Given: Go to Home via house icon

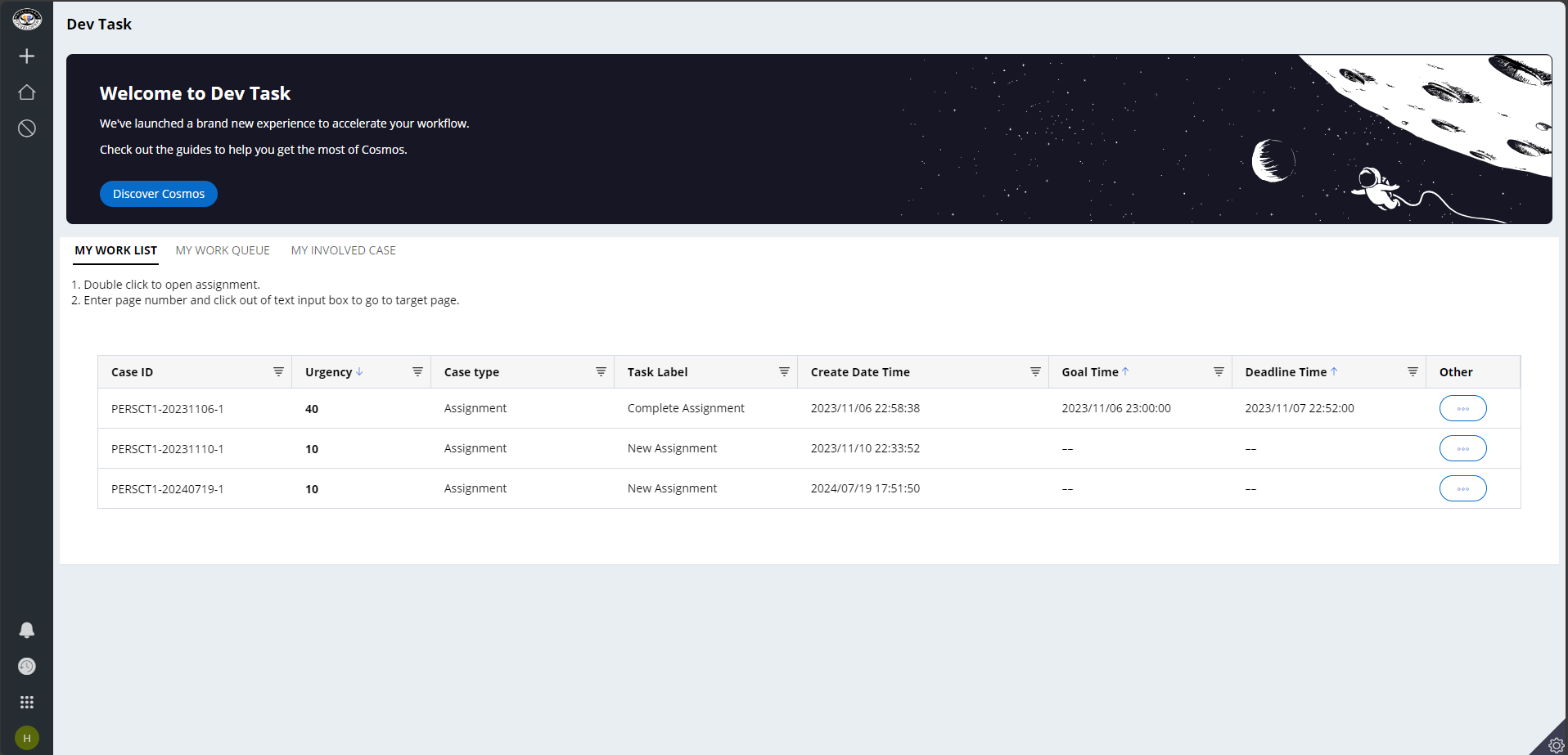Looking at the screenshot, I should pos(27,92).
